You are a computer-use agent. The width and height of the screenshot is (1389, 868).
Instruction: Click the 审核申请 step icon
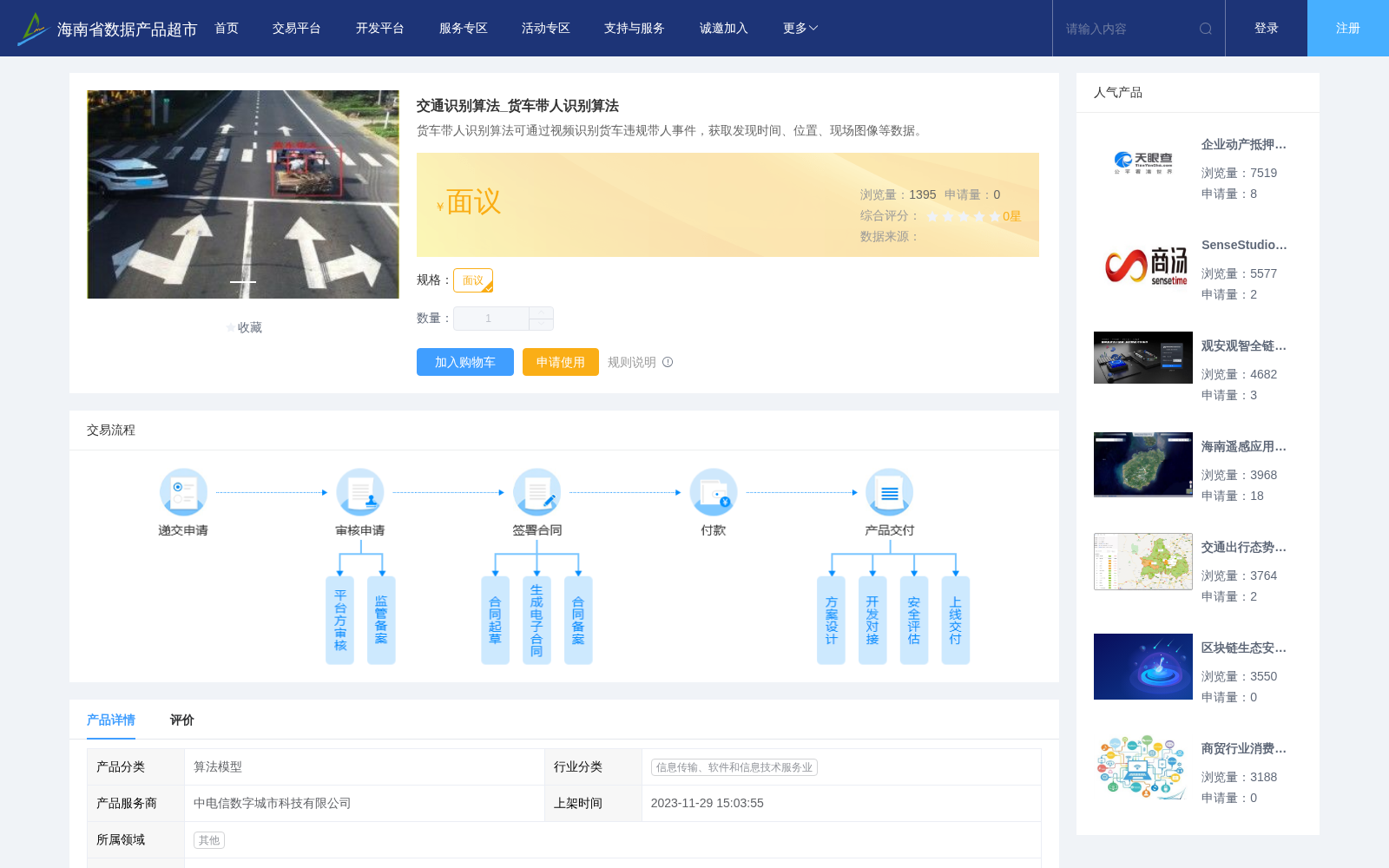(x=360, y=492)
